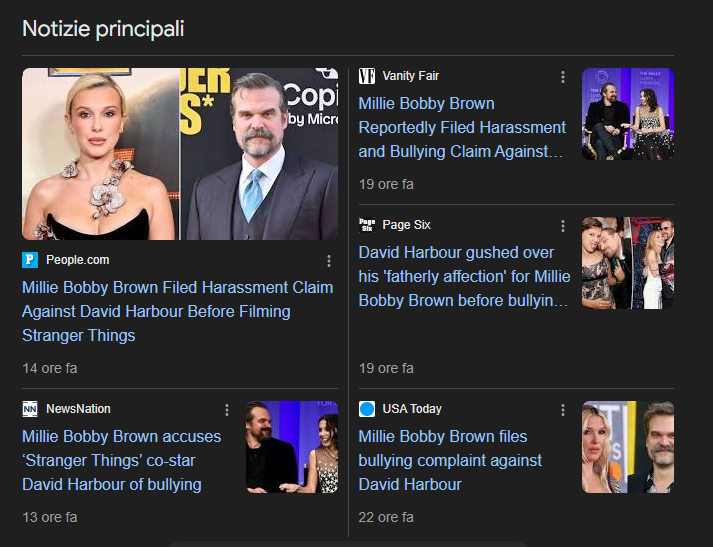Image resolution: width=713 pixels, height=547 pixels.
Task: Click the Page Six article thumbnail
Action: coord(628,263)
